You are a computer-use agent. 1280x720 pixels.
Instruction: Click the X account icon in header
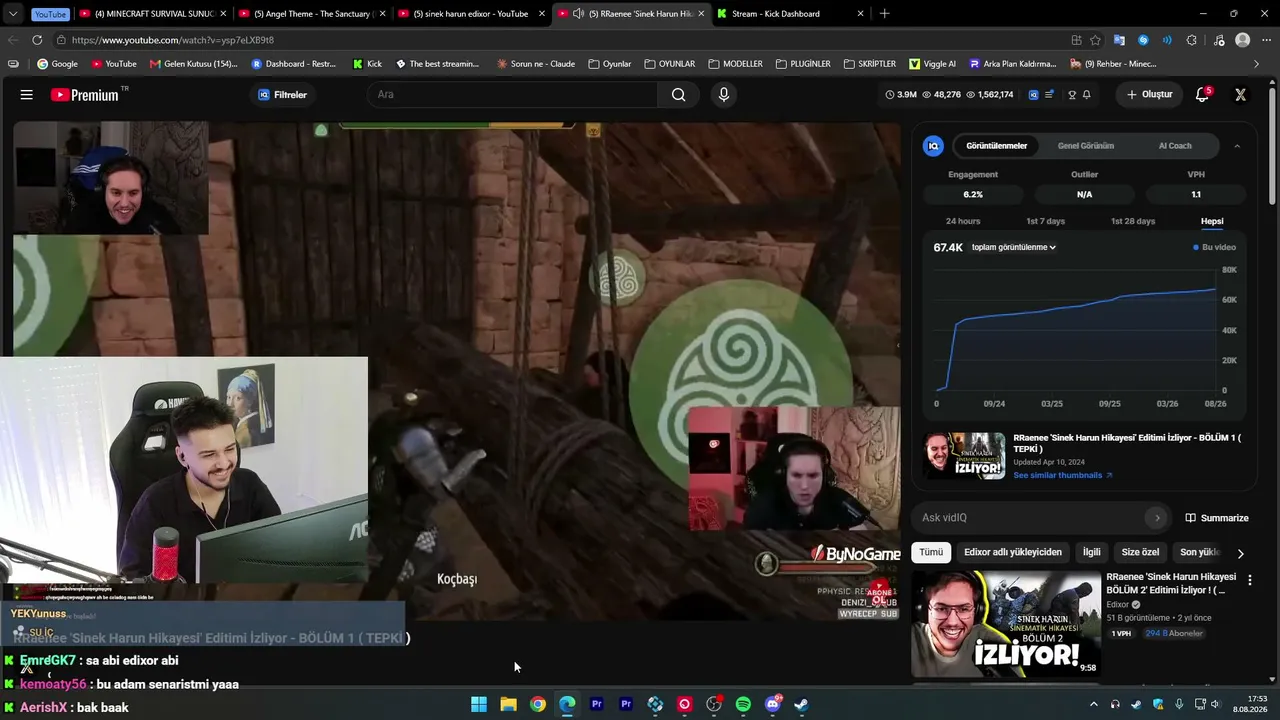pyautogui.click(x=1240, y=95)
